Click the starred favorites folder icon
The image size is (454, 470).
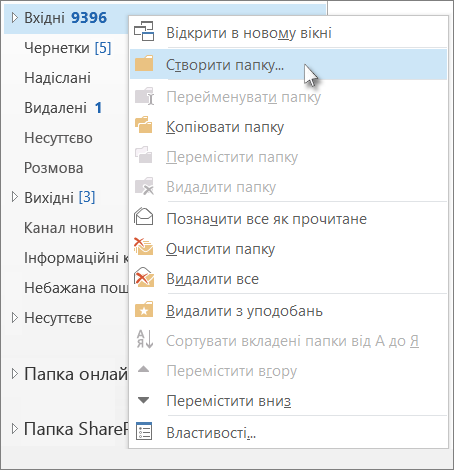pyautogui.click(x=144, y=310)
